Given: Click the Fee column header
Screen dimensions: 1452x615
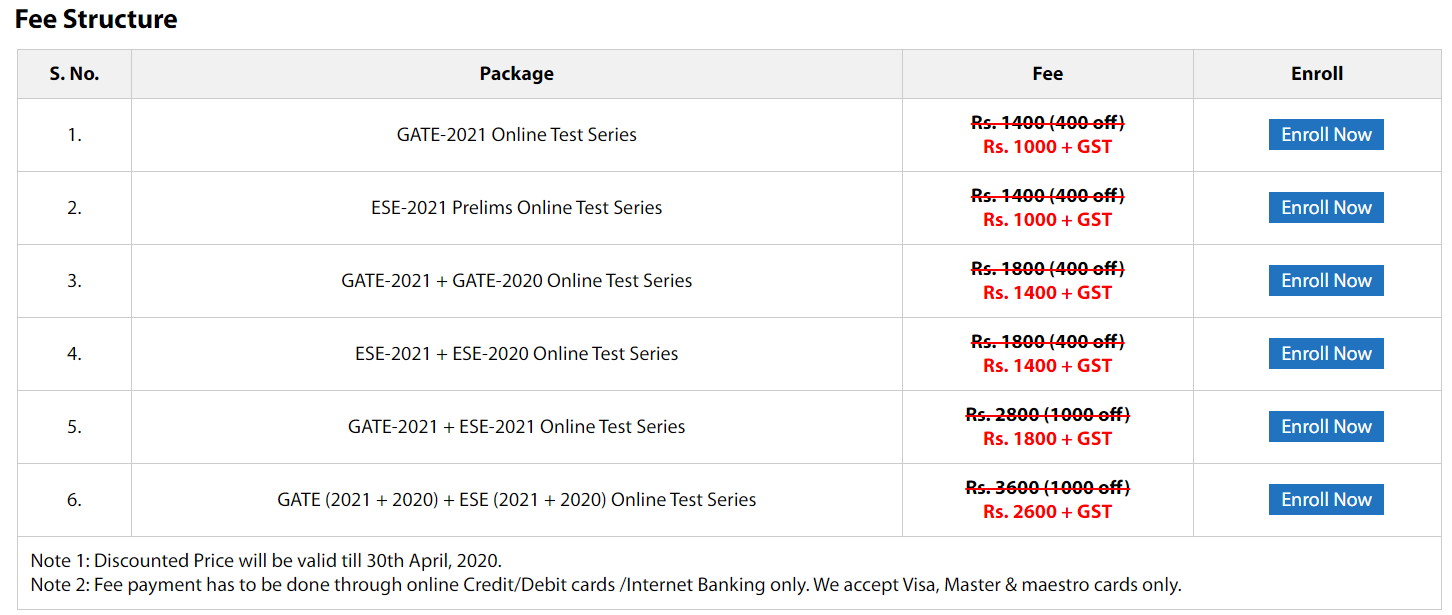Looking at the screenshot, I should [1046, 73].
